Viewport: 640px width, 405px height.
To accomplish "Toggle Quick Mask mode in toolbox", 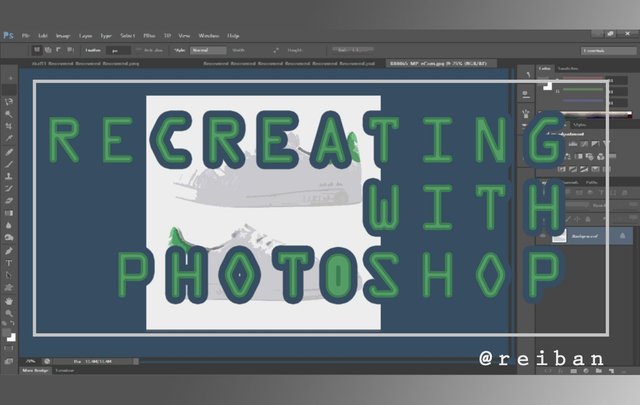I will [x=9, y=348].
